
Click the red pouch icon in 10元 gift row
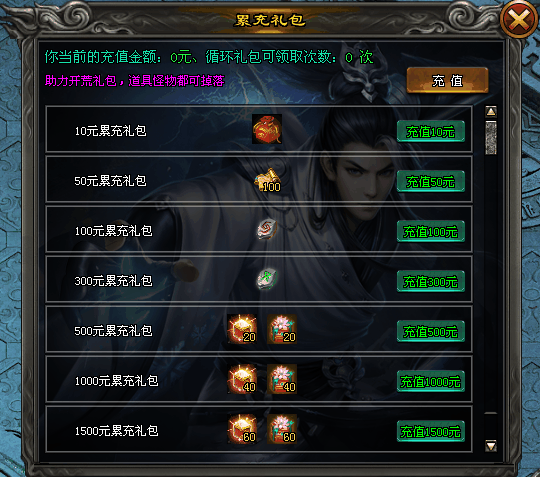click(267, 129)
